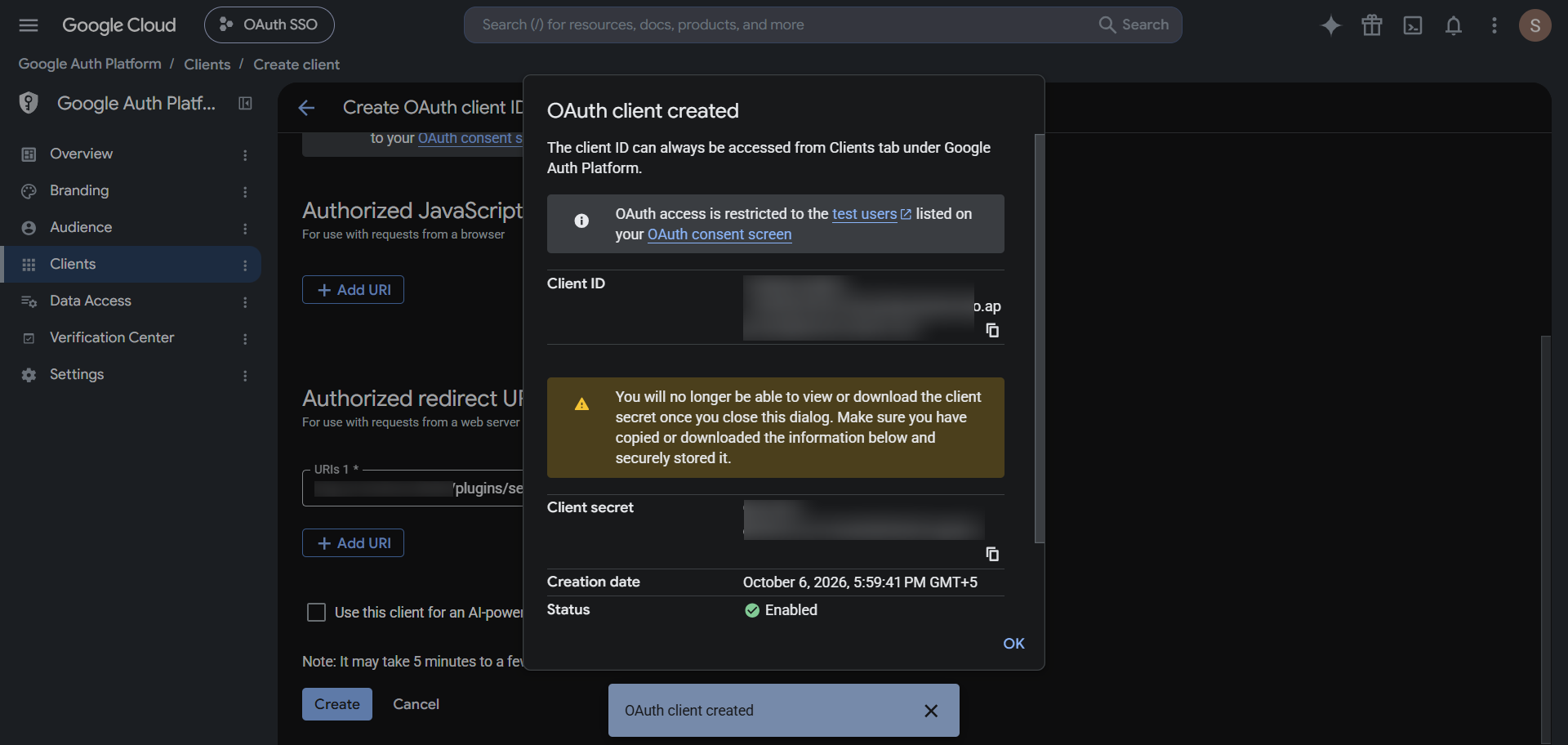
Task: Go to Clients breadcrumb link
Action: [207, 64]
